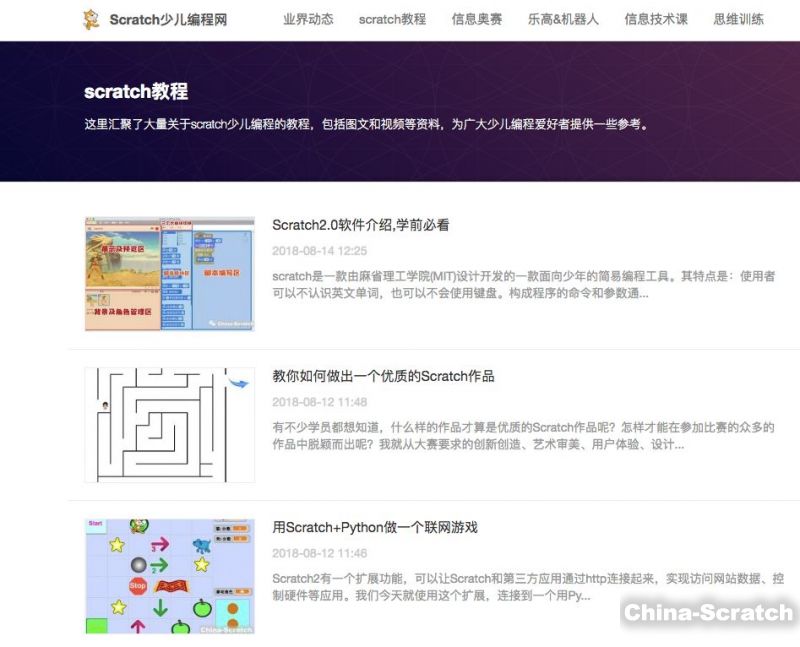Click the scratch教程 banner heading
The image size is (800, 647).
click(x=136, y=92)
